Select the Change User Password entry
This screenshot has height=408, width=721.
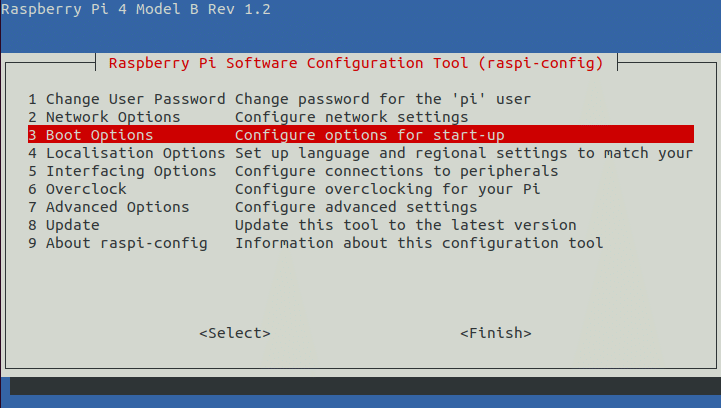pyautogui.click(x=127, y=99)
